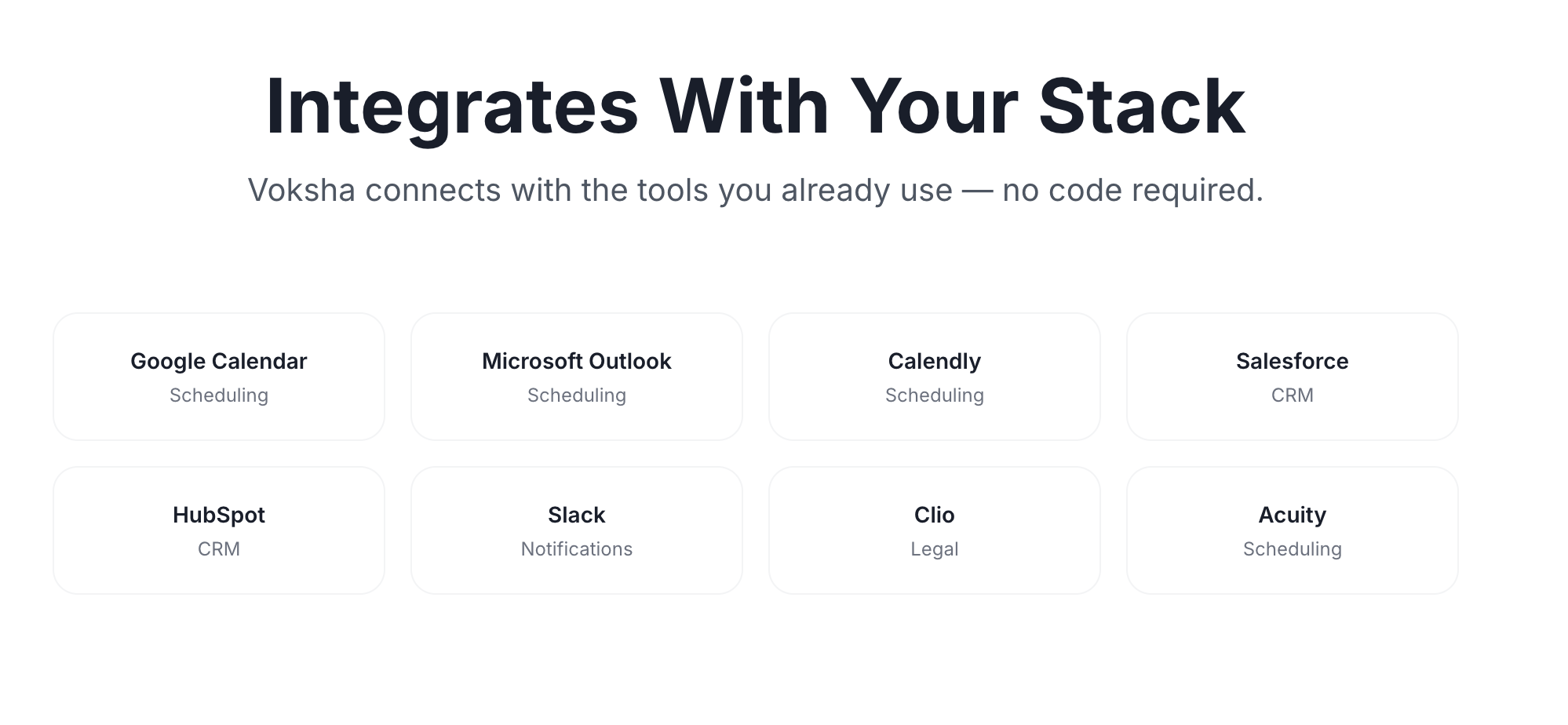This screenshot has width=1568, height=725.
Task: Open the Microsoft Outlook integration card
Action: coord(577,377)
